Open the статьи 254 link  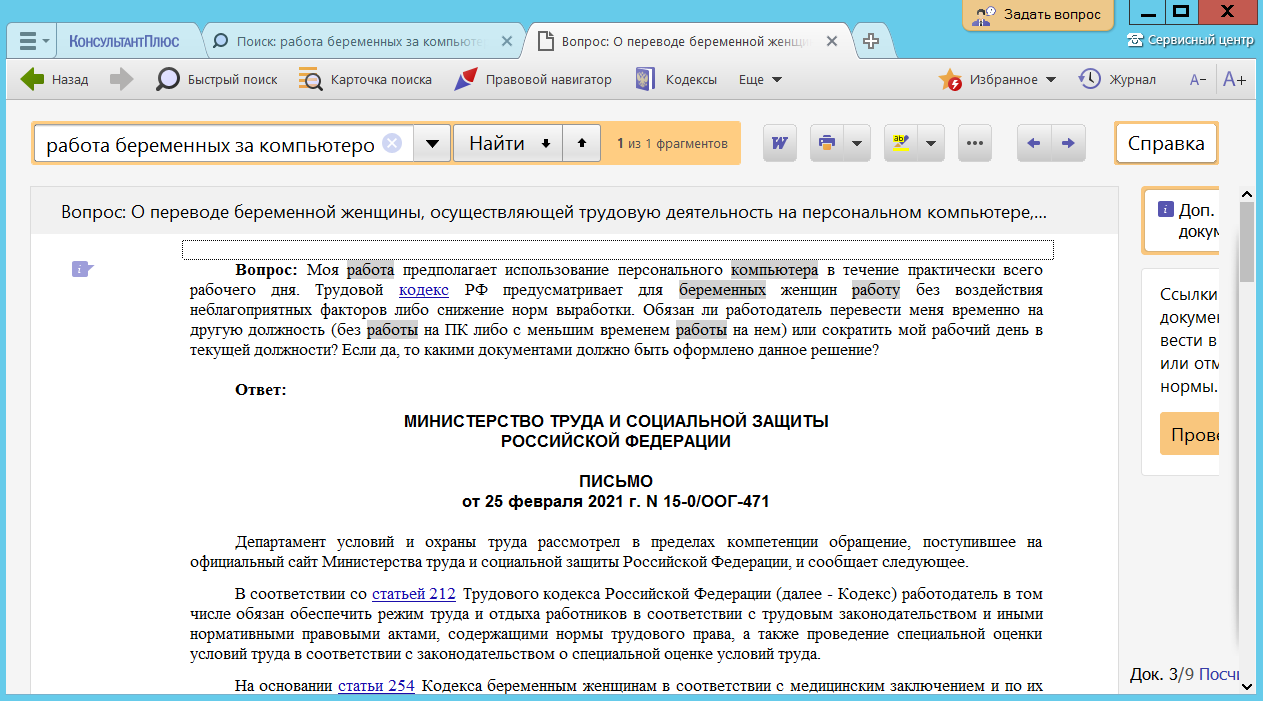point(376,686)
